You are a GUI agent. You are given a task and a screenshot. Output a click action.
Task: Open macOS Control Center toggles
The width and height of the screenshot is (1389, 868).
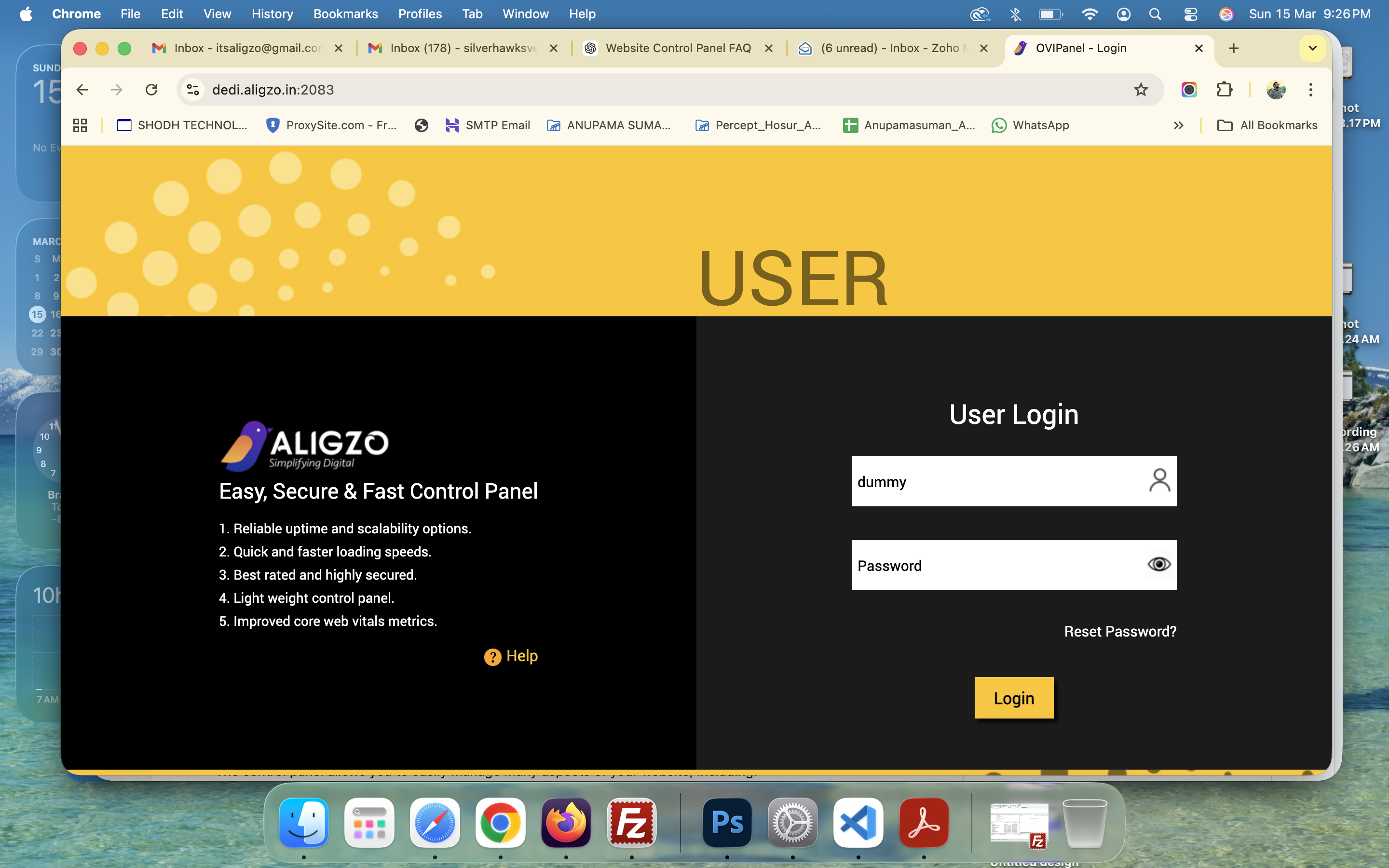(x=1190, y=14)
